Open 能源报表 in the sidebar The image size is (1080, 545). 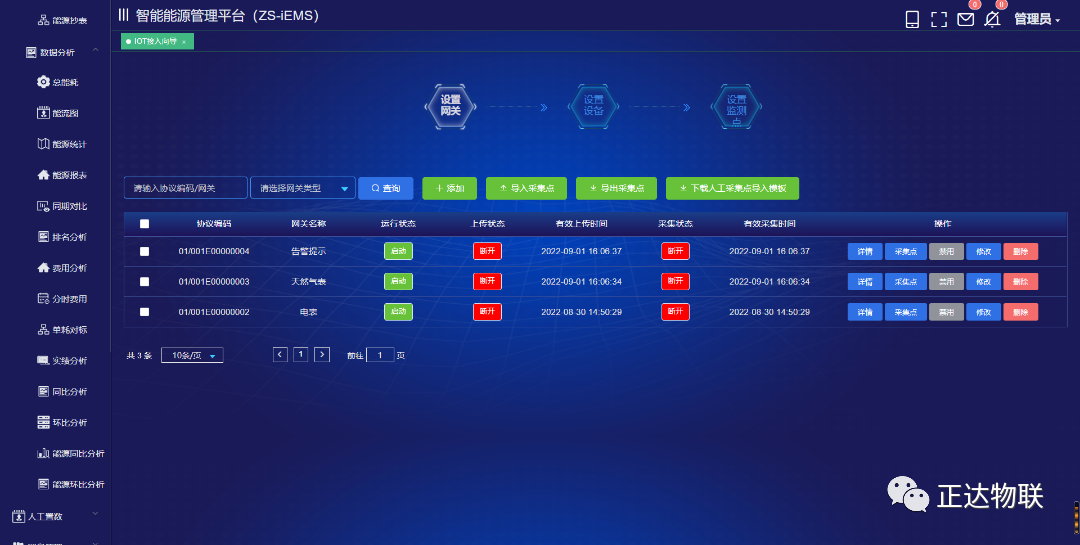click(62, 175)
